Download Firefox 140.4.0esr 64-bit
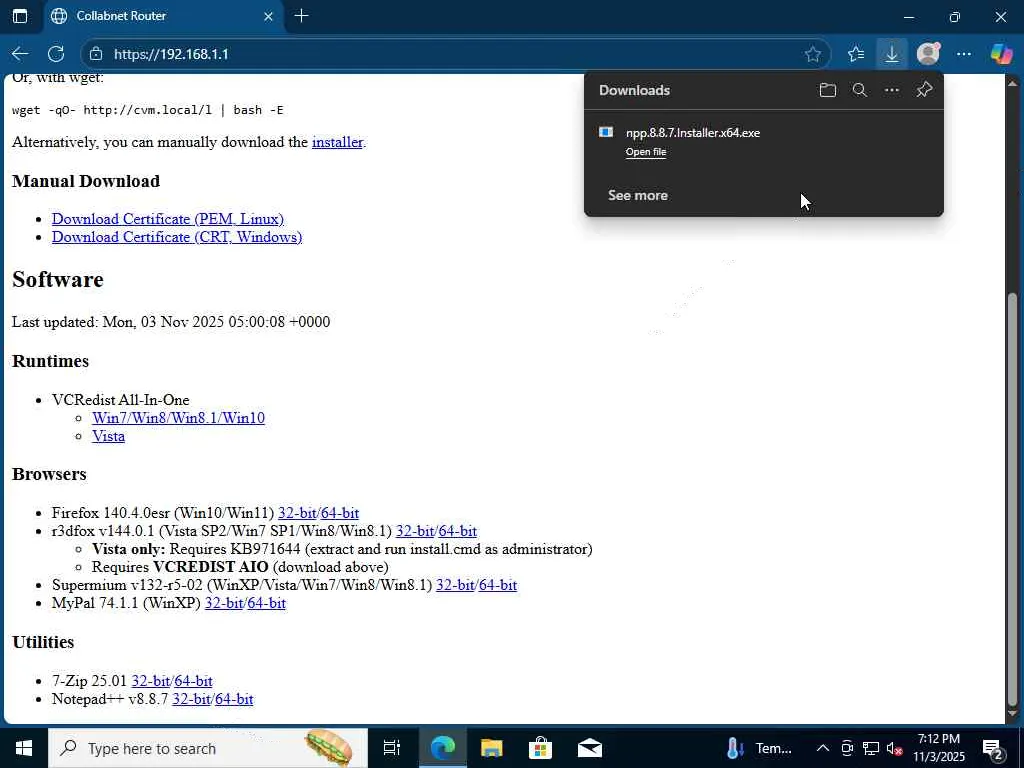 340,513
